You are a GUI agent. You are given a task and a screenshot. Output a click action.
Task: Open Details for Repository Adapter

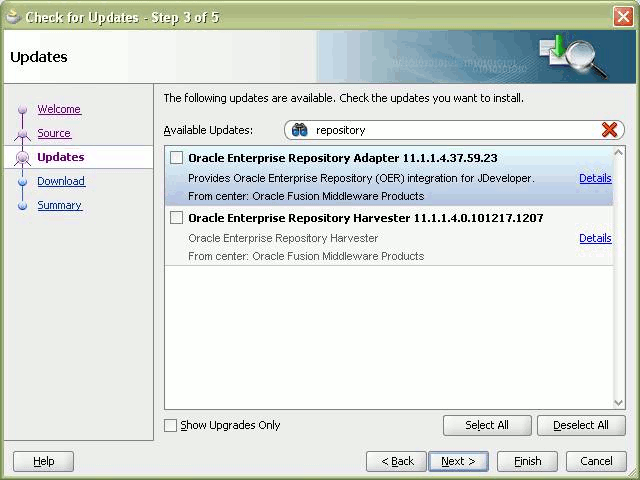[595, 178]
